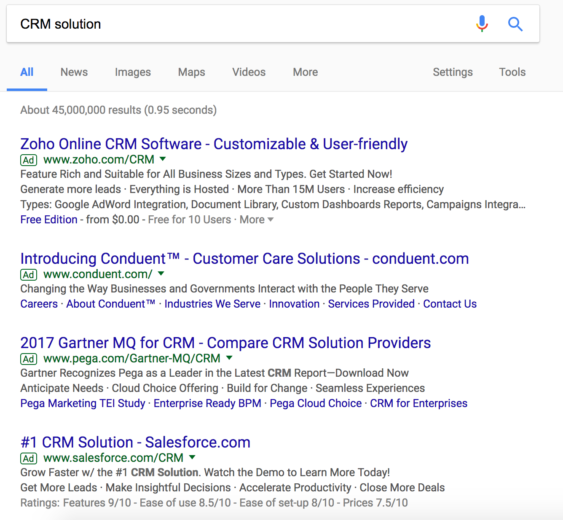Click the Ad badge beside zoho.com
The width and height of the screenshot is (563, 520).
[29, 160]
